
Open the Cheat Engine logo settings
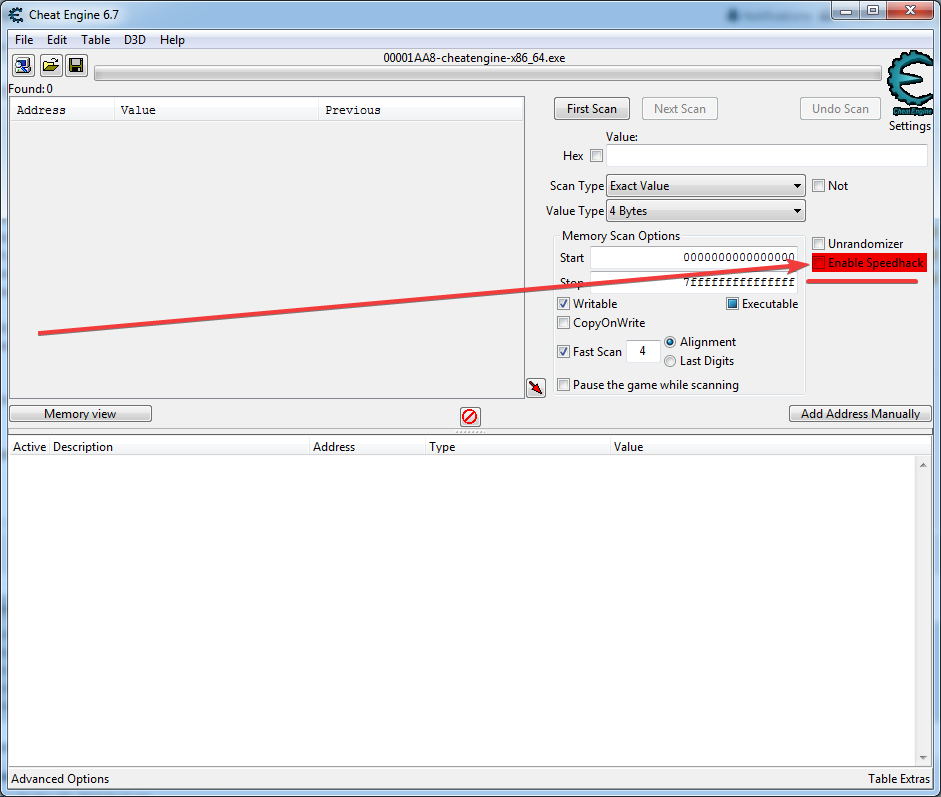910,83
